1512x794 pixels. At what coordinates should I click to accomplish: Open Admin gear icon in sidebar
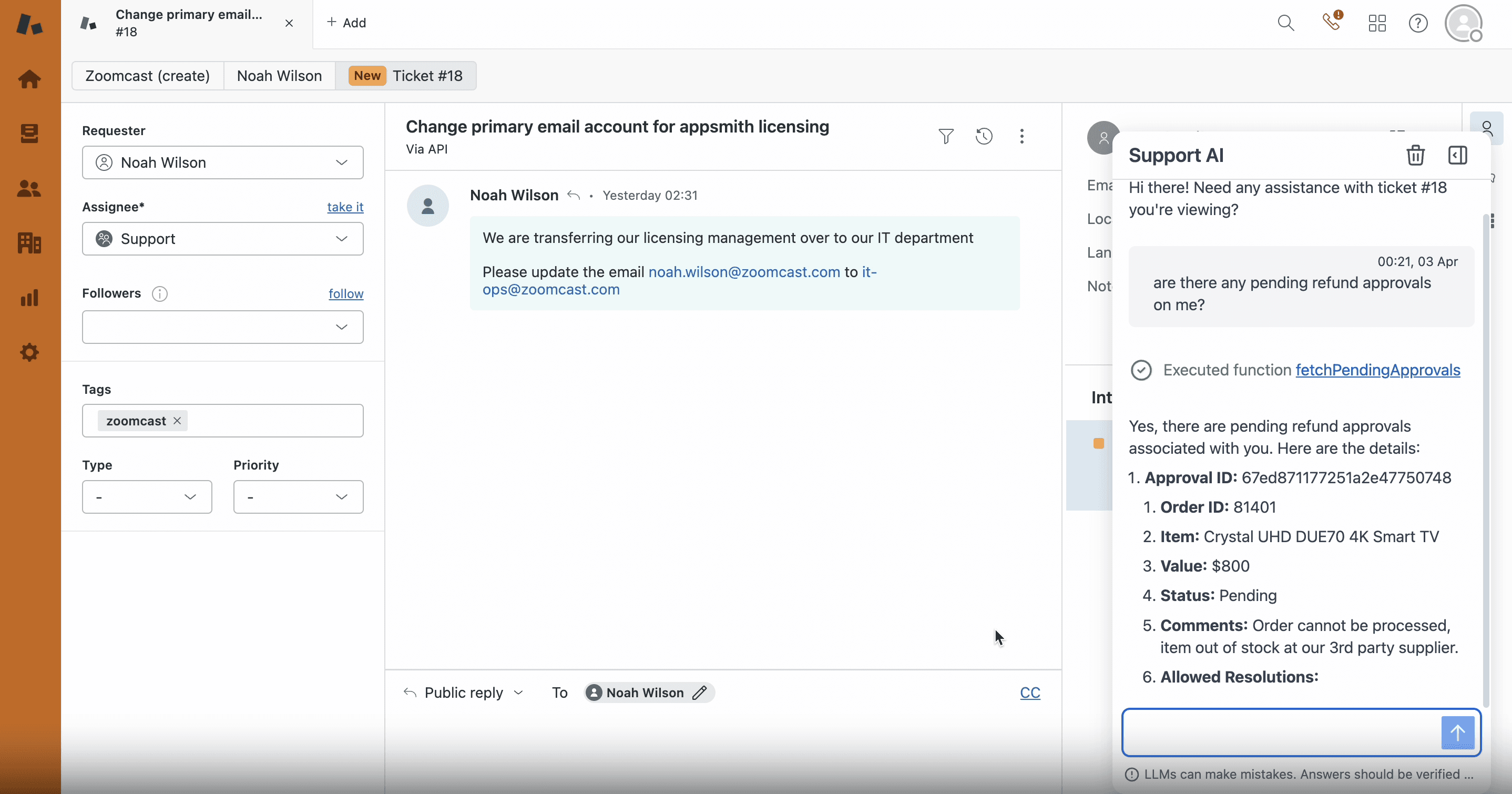coord(29,352)
